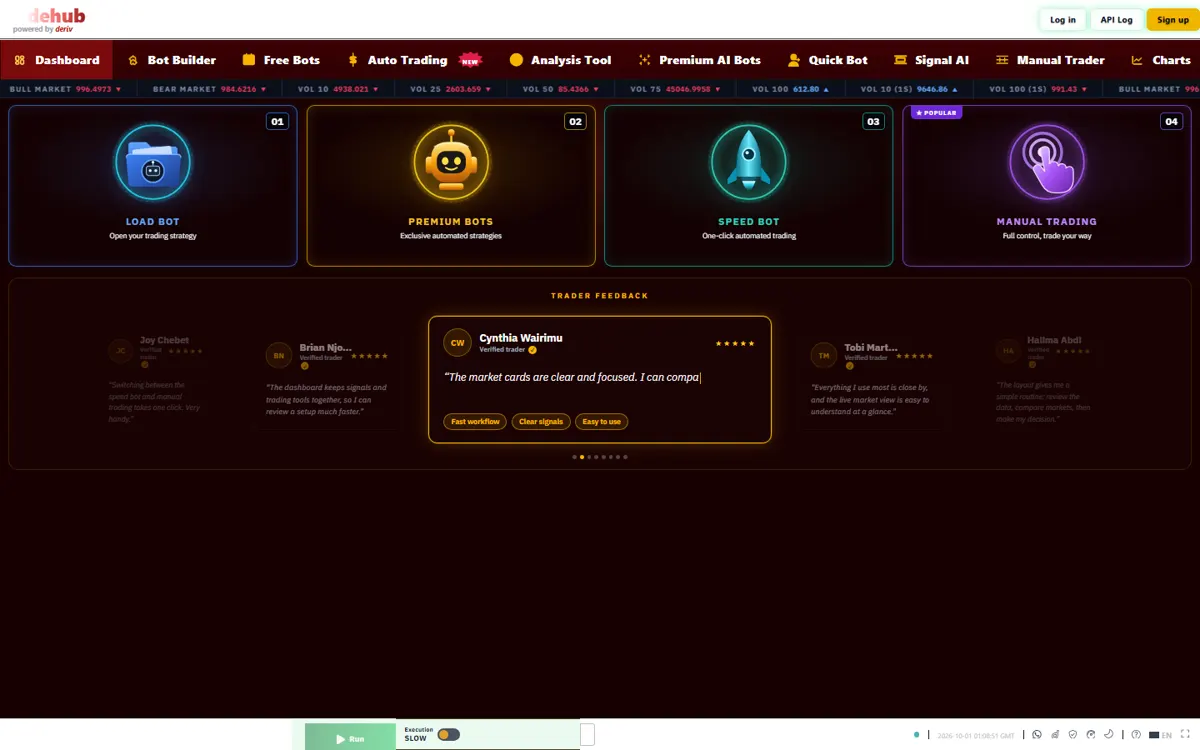Click the green network status dot
This screenshot has width=1200, height=750.
point(916,735)
